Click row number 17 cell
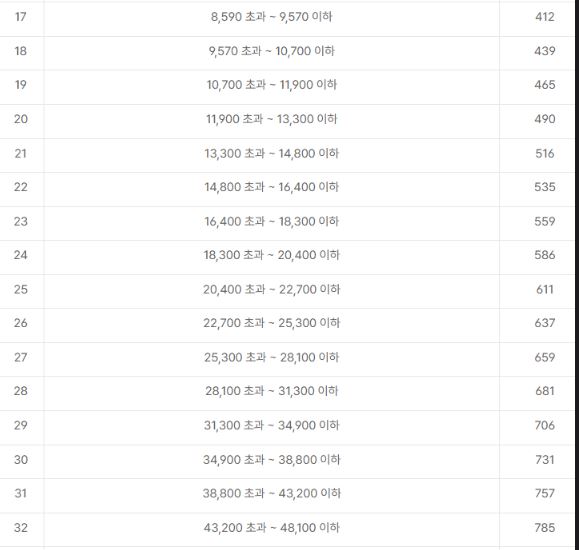Screen dimensions: 579x550 pyautogui.click(x=21, y=17)
